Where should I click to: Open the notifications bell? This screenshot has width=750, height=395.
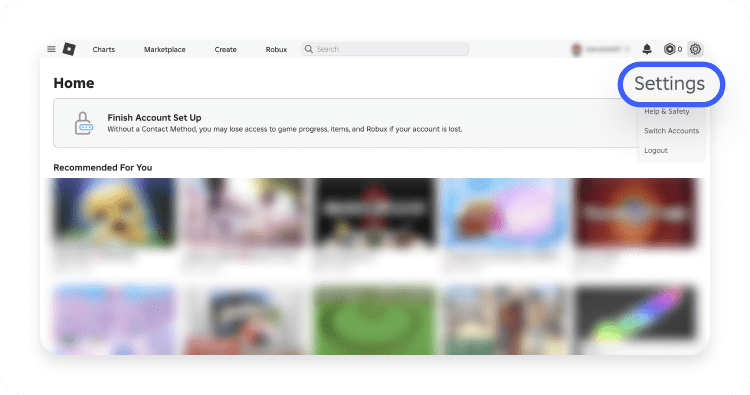coord(647,49)
